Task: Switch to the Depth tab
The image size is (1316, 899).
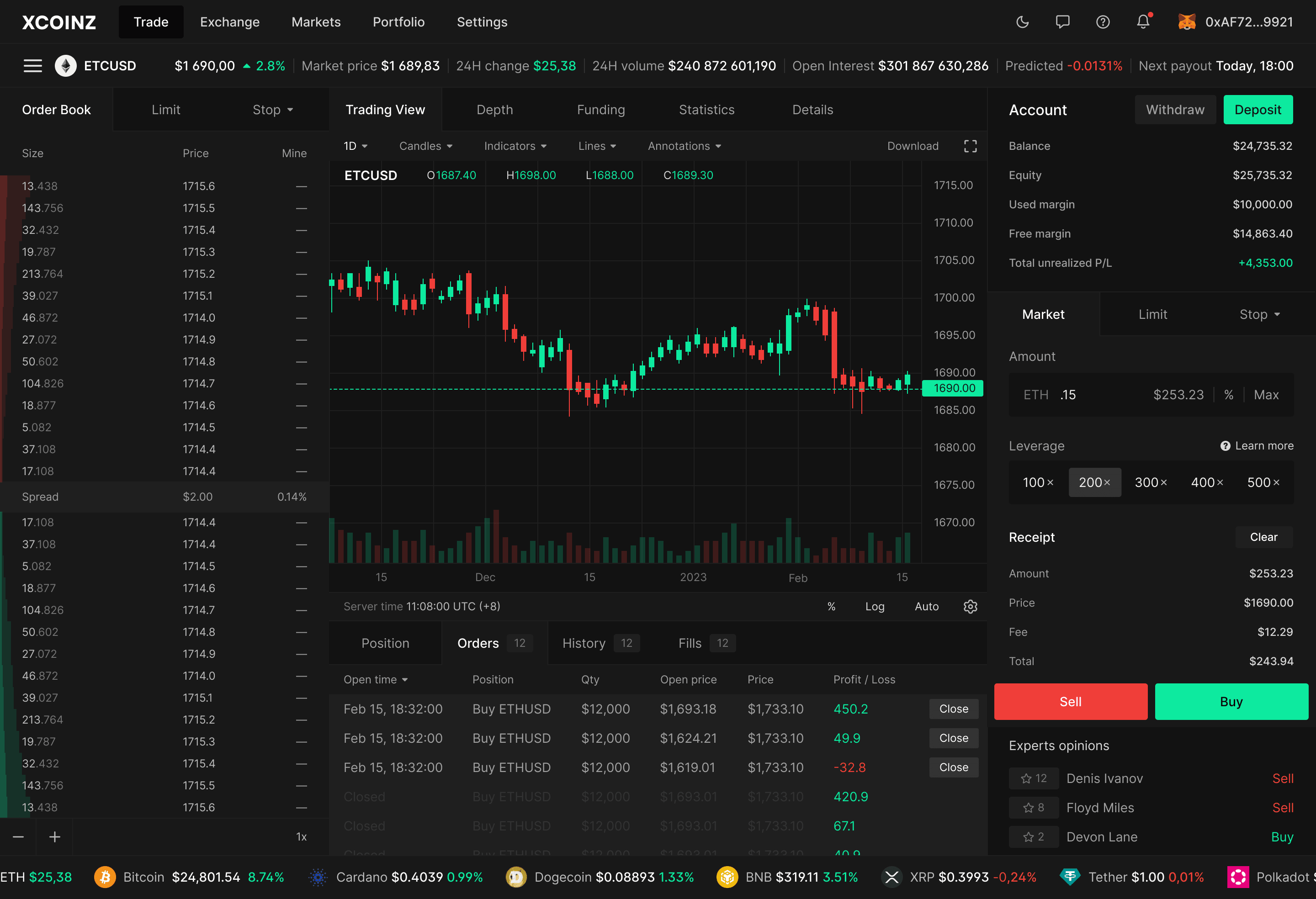Action: coord(494,109)
